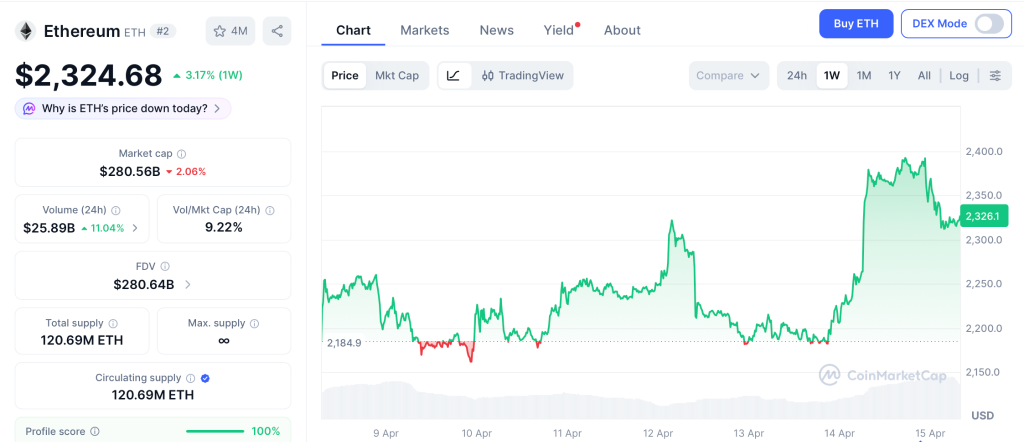The width and height of the screenshot is (1024, 442).
Task: Click the Ethereum diamond logo icon
Action: 26,31
